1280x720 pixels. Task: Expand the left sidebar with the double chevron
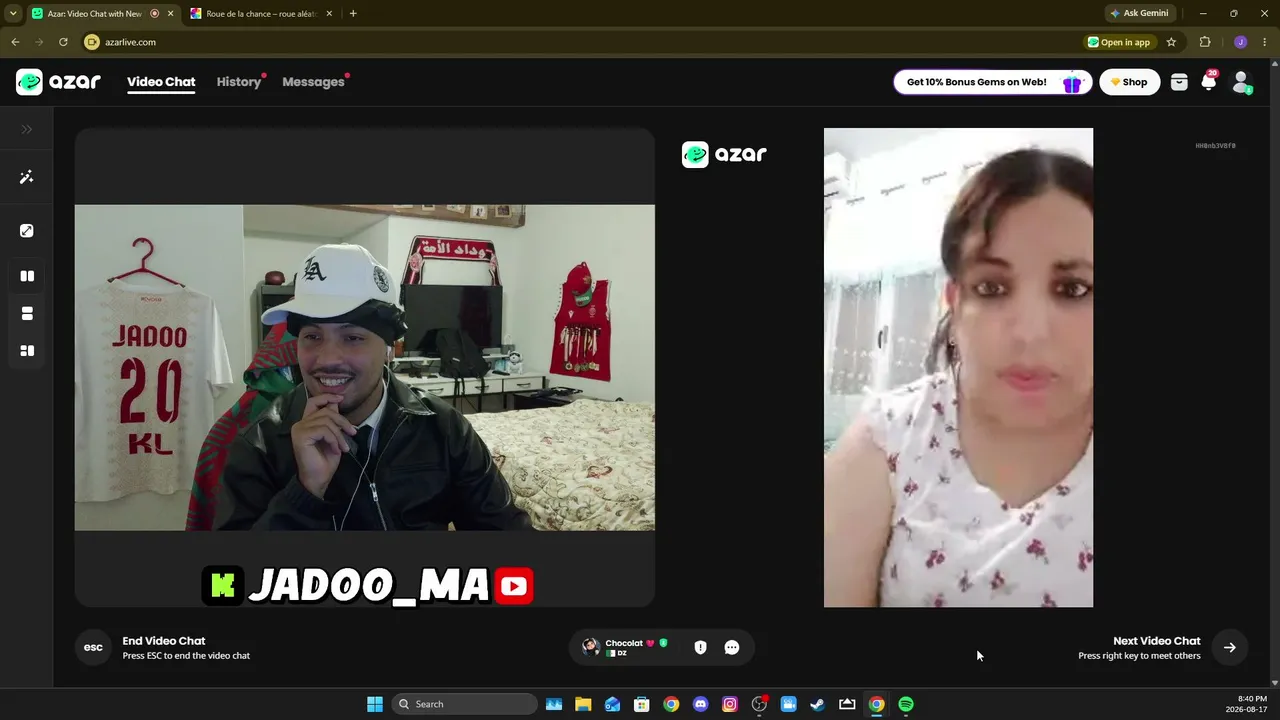(27, 129)
